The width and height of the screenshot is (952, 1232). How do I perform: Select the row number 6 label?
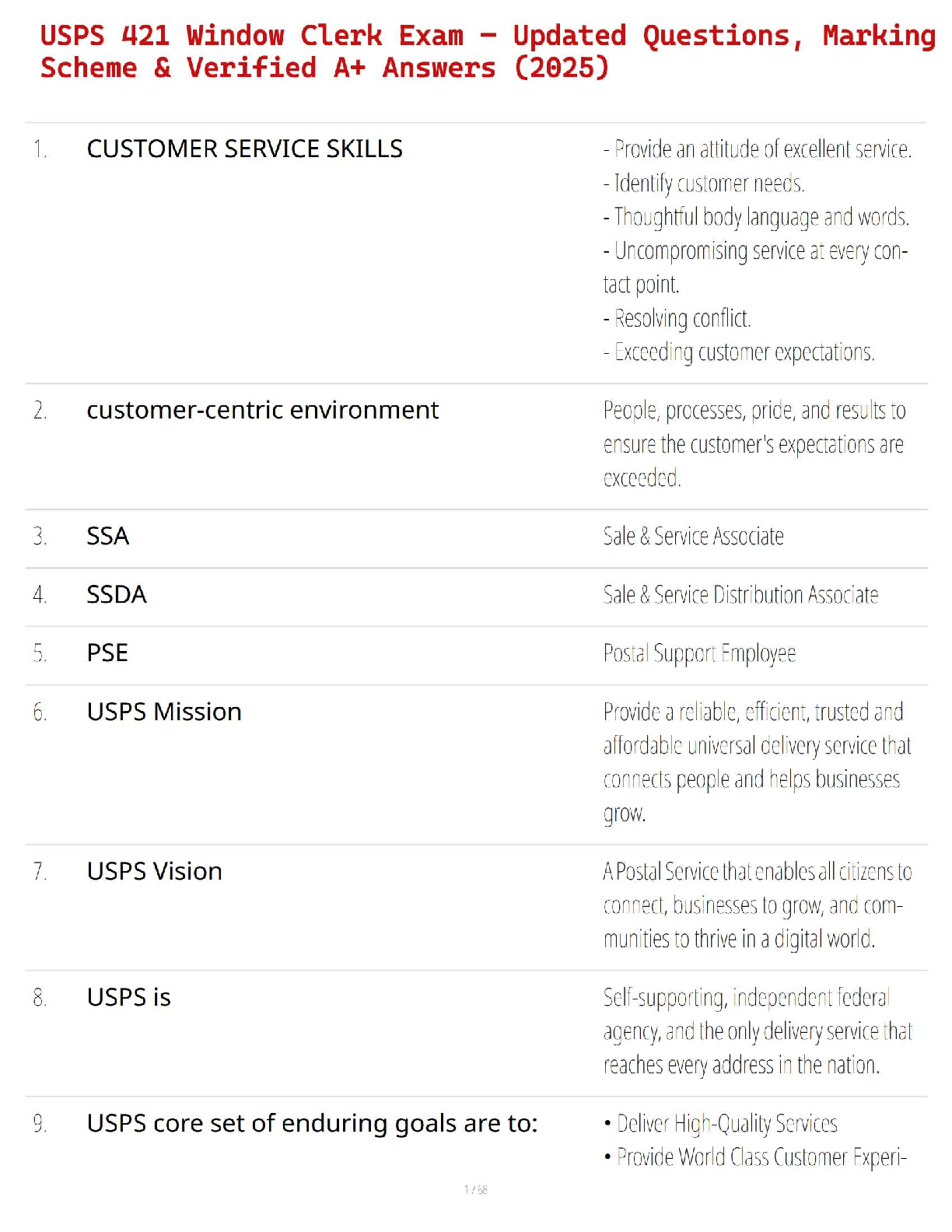(x=40, y=712)
